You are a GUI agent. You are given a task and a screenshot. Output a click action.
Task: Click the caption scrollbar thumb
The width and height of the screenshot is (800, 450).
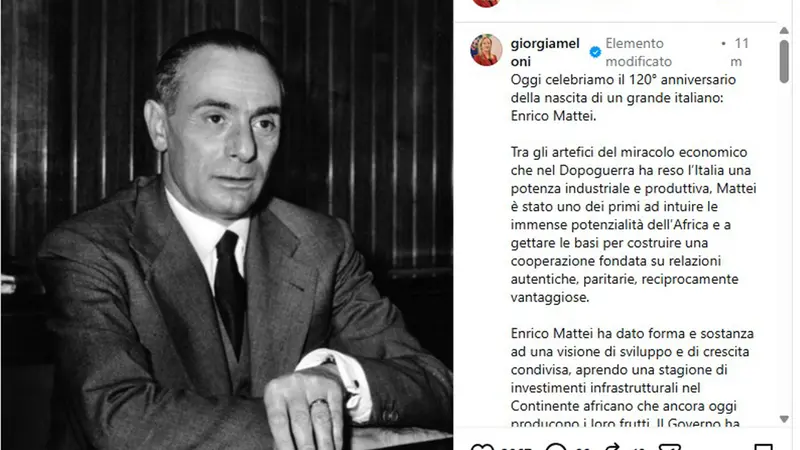tap(784, 61)
